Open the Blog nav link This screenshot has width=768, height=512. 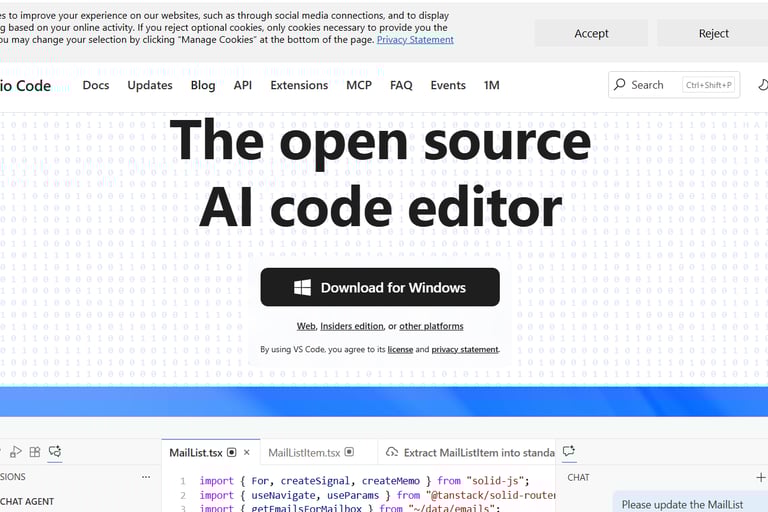(203, 85)
